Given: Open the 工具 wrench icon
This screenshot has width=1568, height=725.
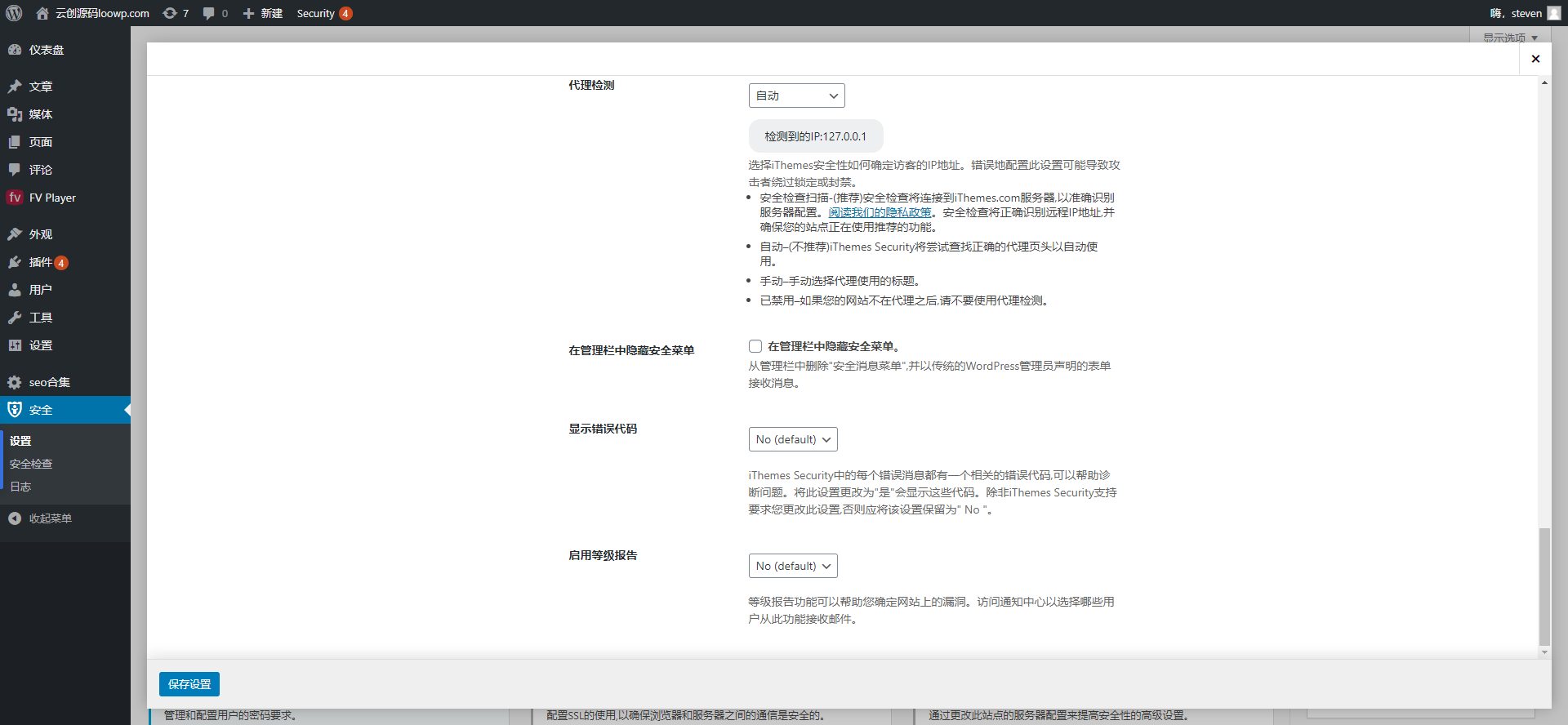Looking at the screenshot, I should tap(15, 318).
